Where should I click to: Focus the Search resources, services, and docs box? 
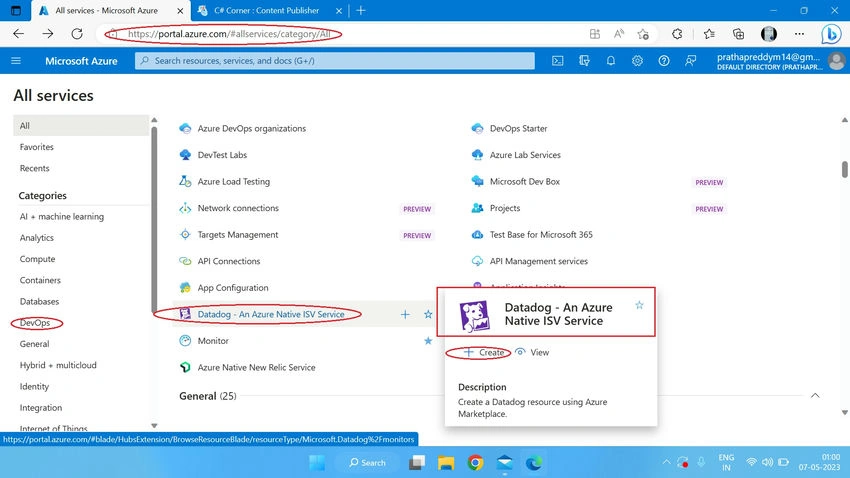[x=334, y=61]
